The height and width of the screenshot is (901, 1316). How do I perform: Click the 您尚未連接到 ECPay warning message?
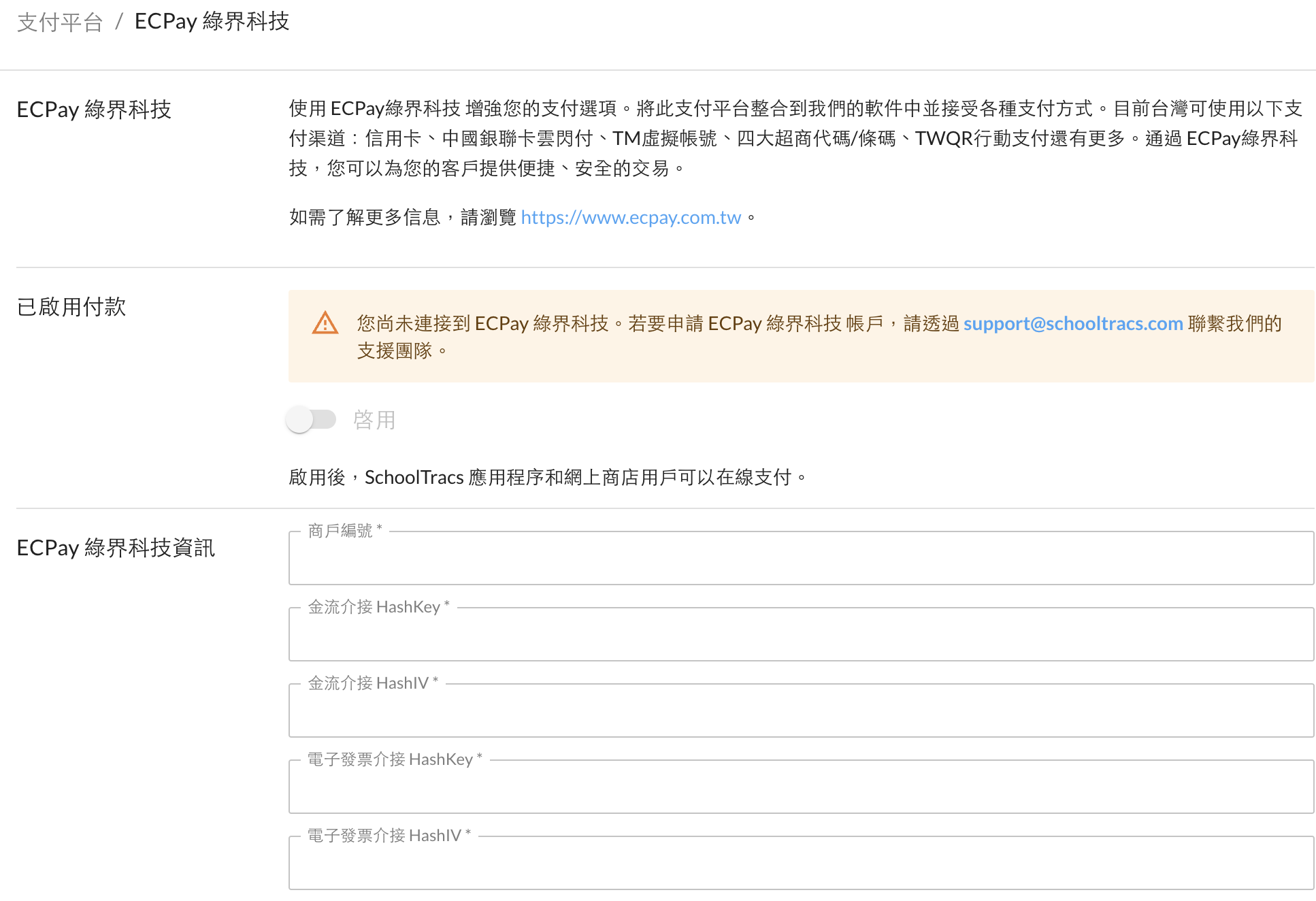819,337
